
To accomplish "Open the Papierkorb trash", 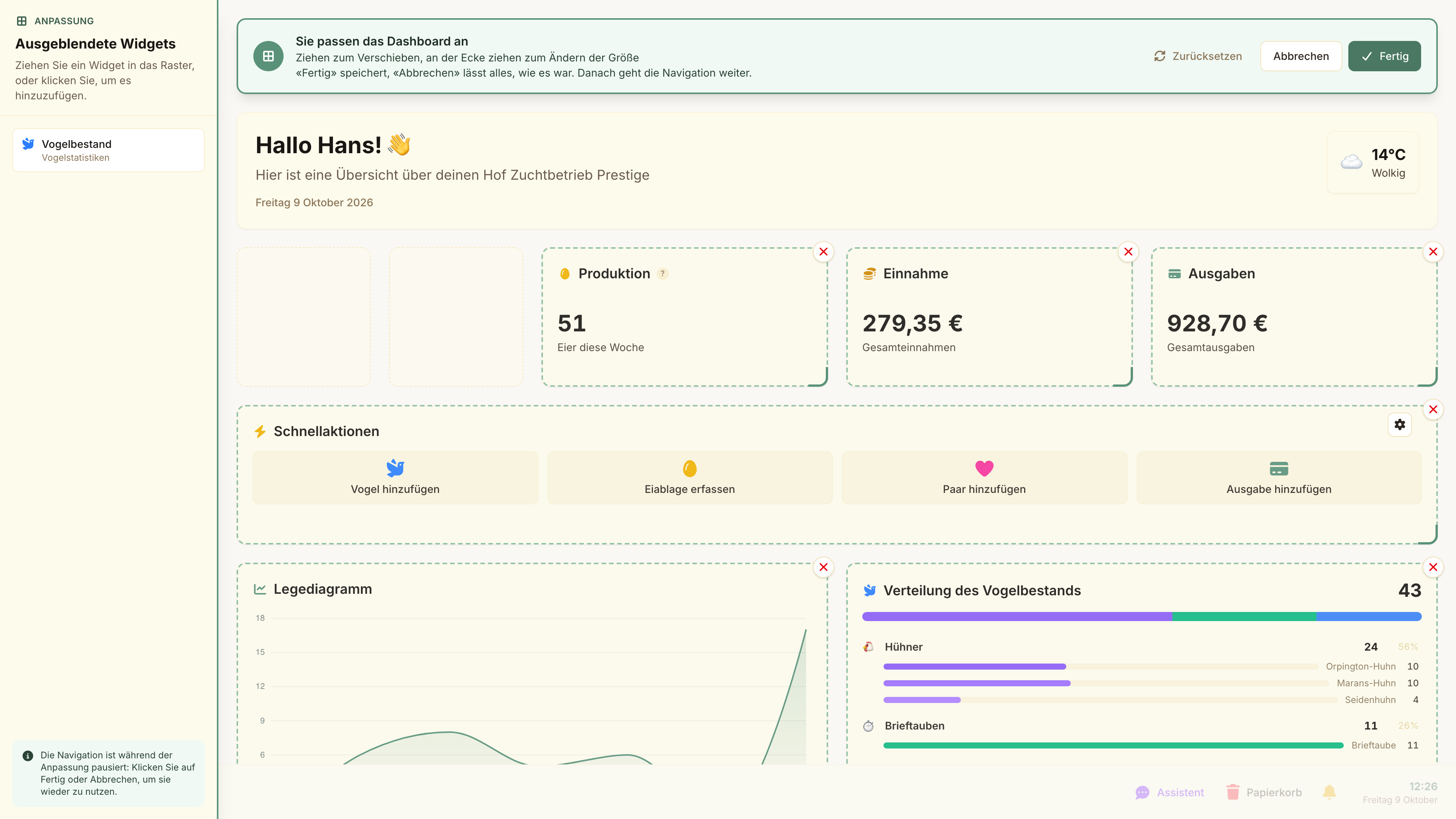I will (1264, 792).
